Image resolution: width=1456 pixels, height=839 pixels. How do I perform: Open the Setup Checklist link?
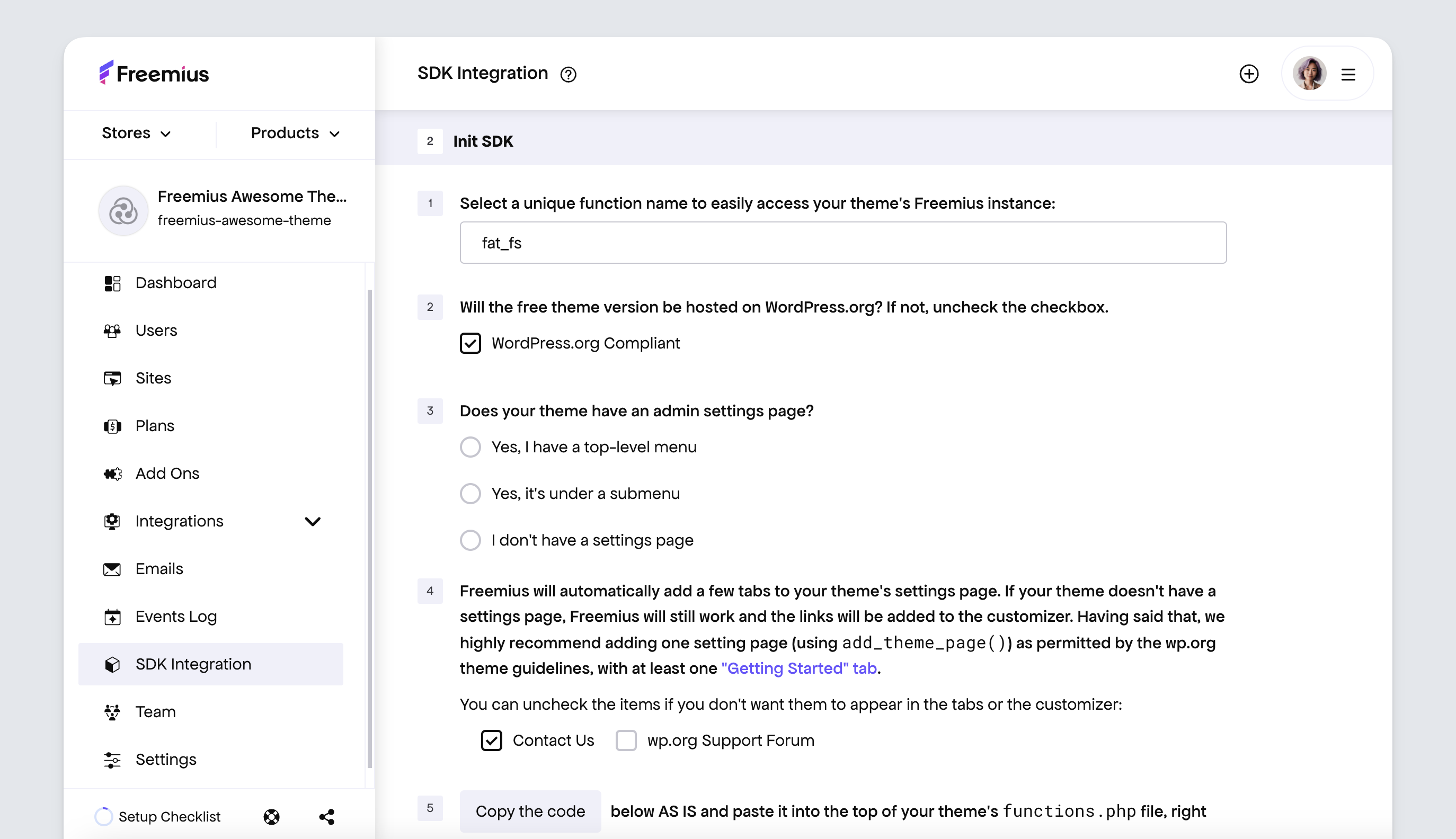click(170, 817)
